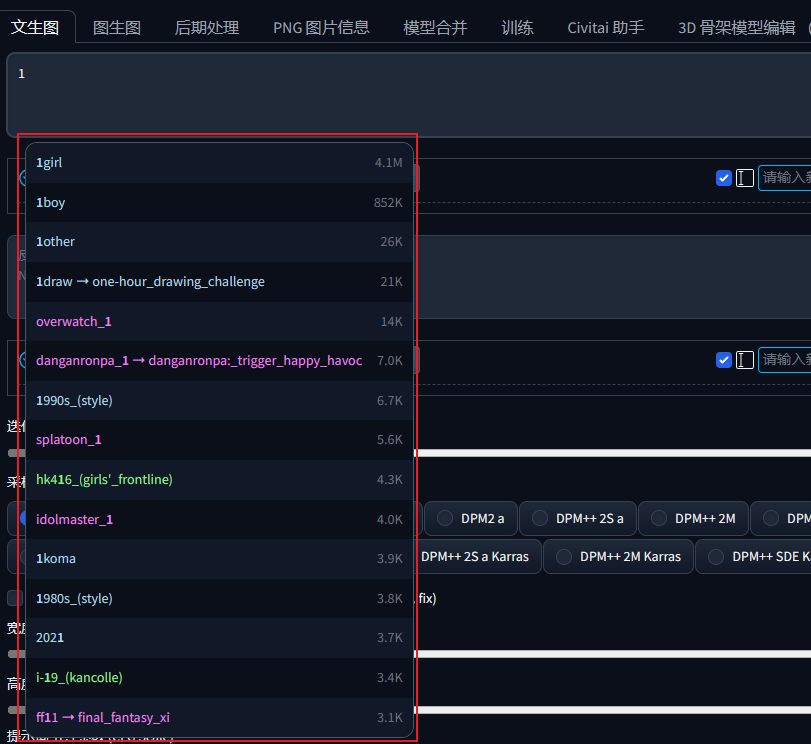811x744 pixels.
Task: Adjust the width slider track
Action: point(612,654)
